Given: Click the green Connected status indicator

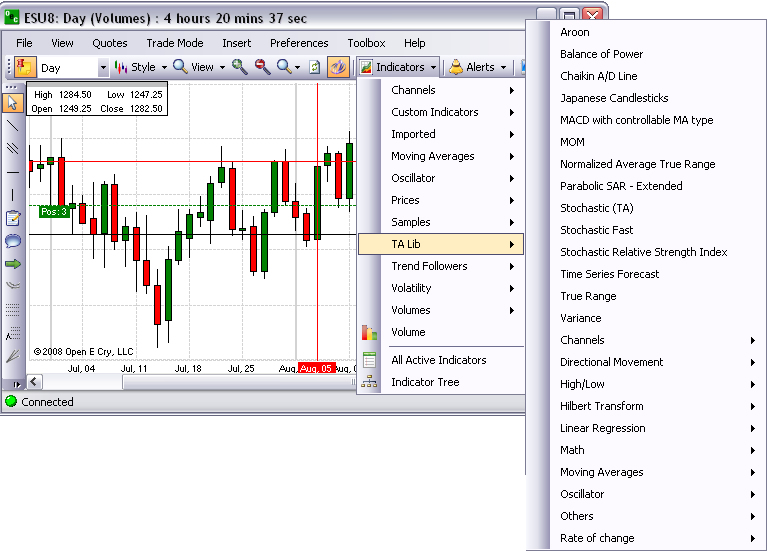Looking at the screenshot, I should (x=11, y=402).
